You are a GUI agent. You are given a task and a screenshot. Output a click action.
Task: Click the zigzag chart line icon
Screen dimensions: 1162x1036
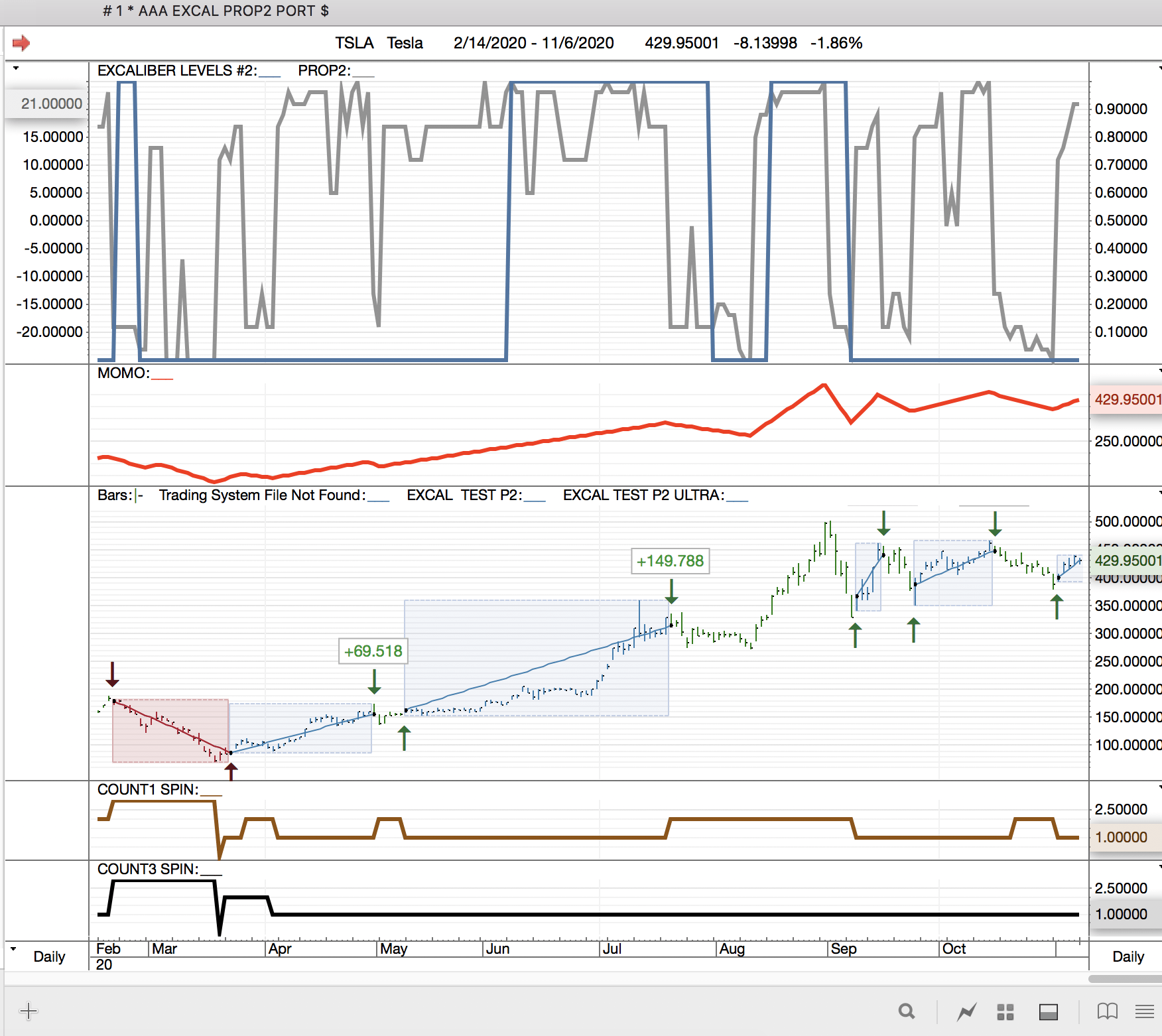pos(967,1011)
